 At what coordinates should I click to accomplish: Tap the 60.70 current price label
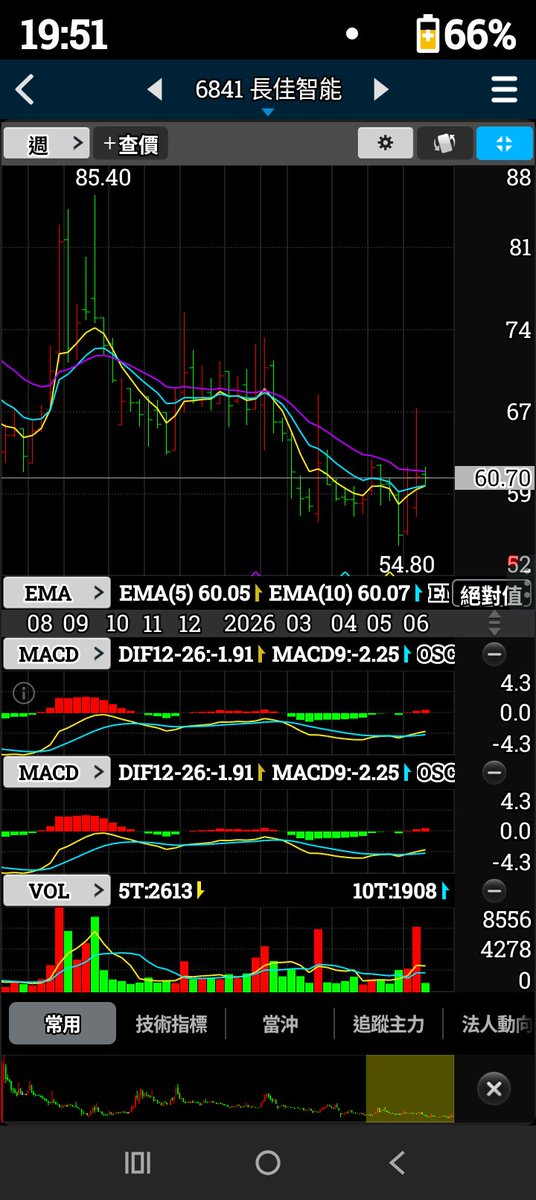point(493,479)
